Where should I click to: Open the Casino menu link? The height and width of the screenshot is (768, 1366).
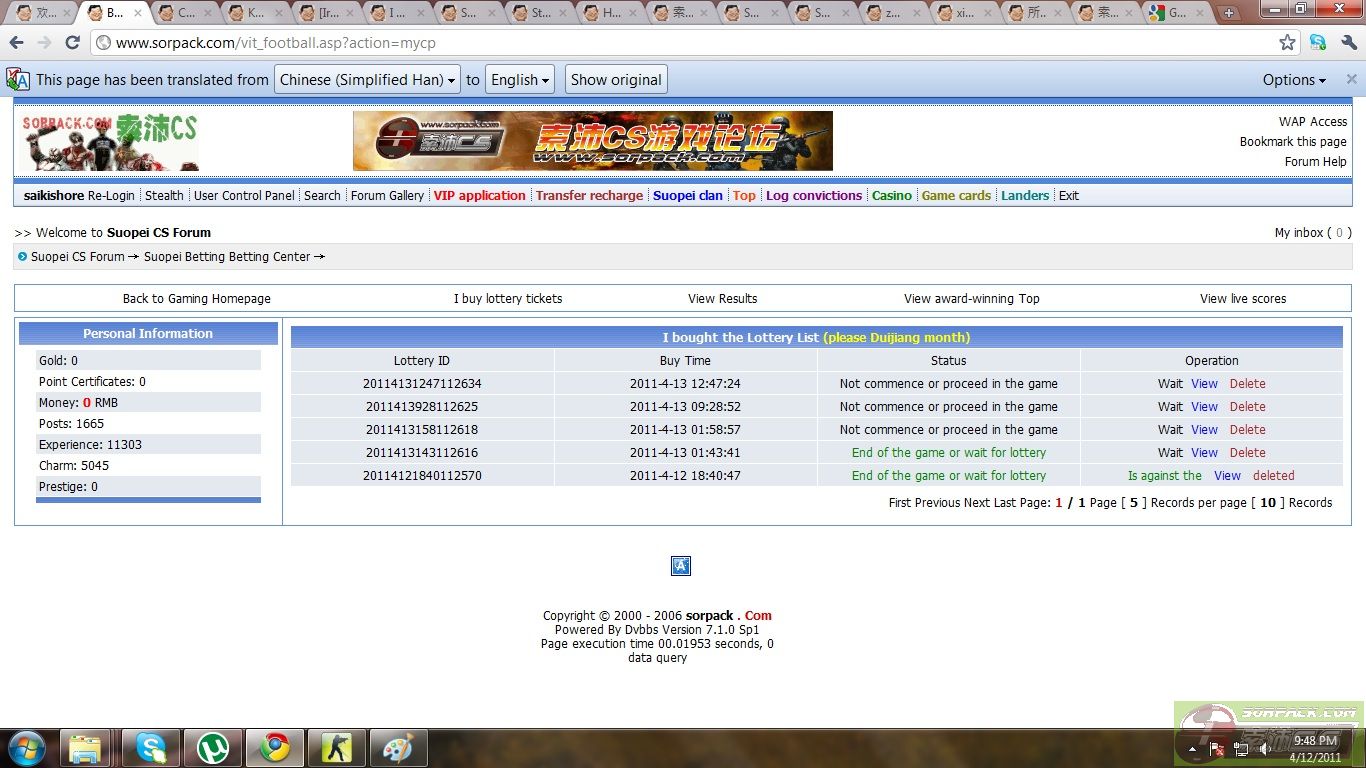[891, 196]
